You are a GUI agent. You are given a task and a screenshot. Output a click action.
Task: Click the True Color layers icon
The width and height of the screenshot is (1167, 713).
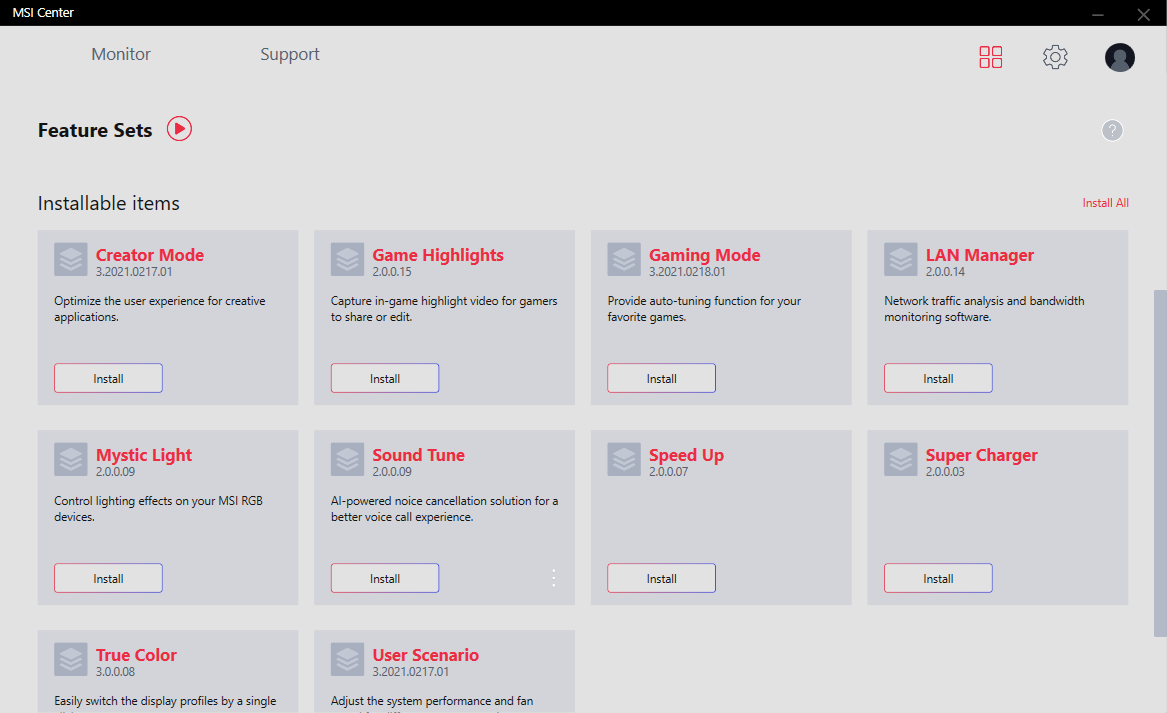tap(71, 660)
